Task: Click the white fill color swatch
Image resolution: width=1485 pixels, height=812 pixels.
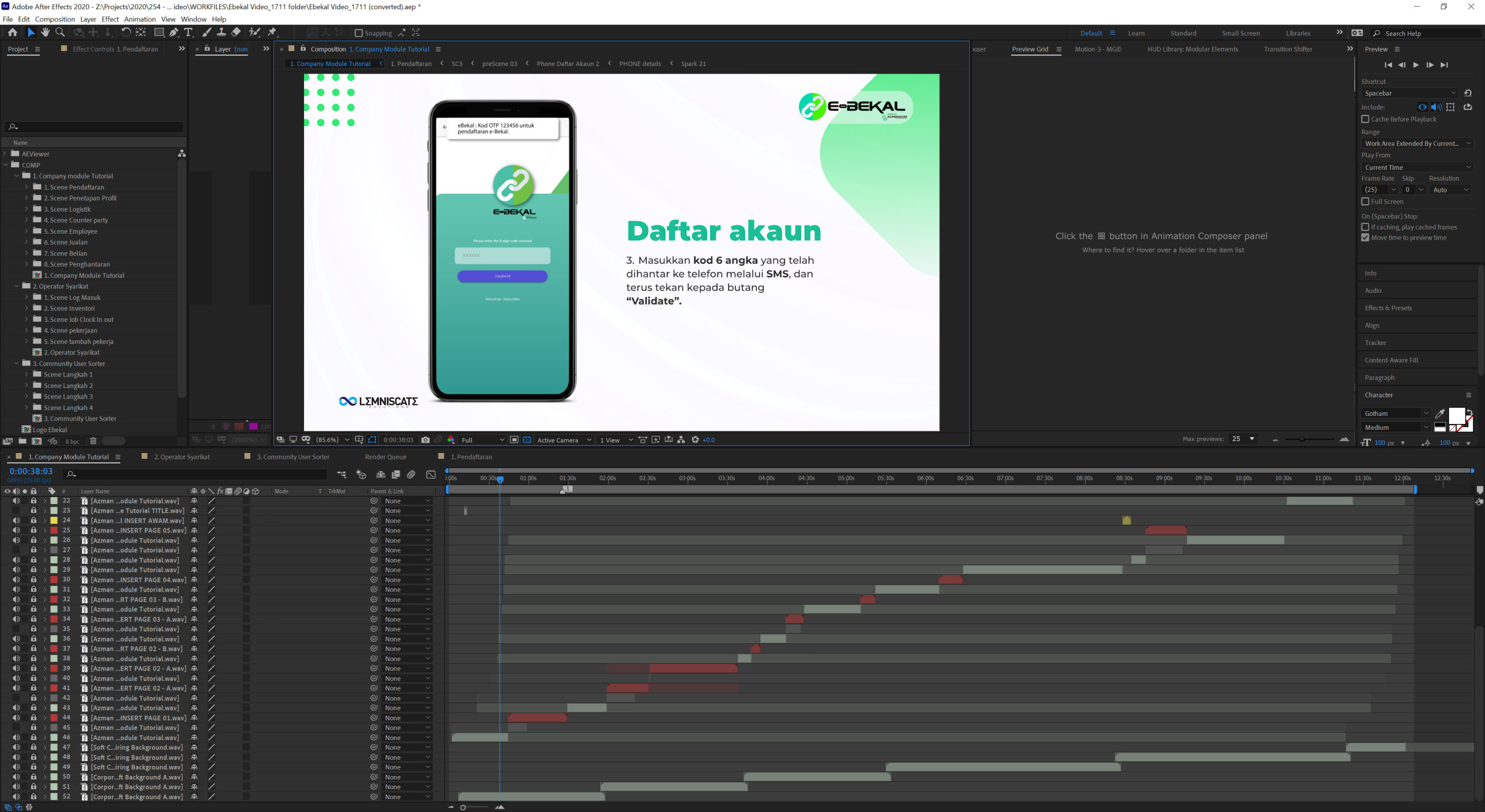Action: [x=1456, y=415]
